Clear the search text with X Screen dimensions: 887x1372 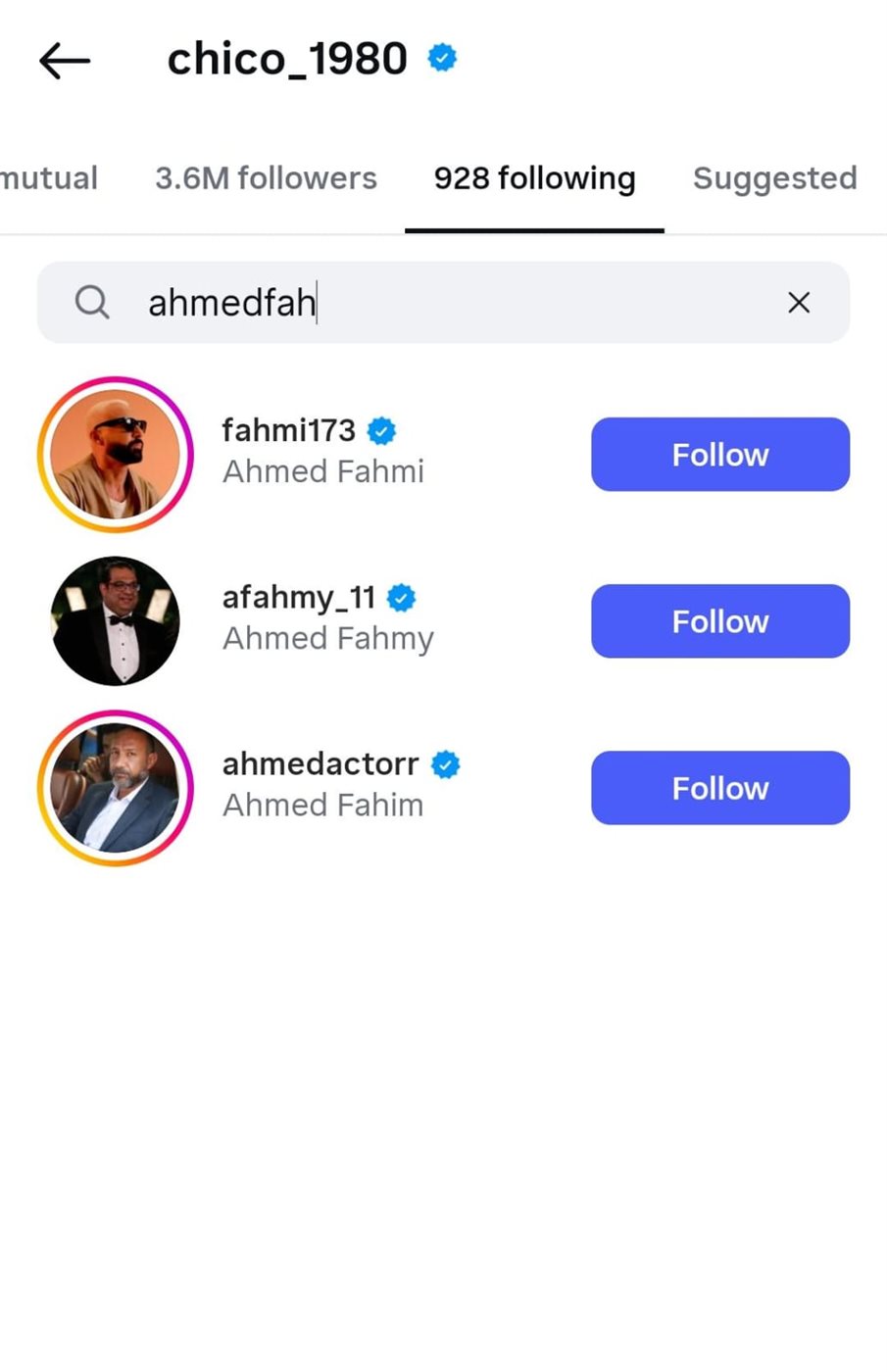tap(799, 303)
